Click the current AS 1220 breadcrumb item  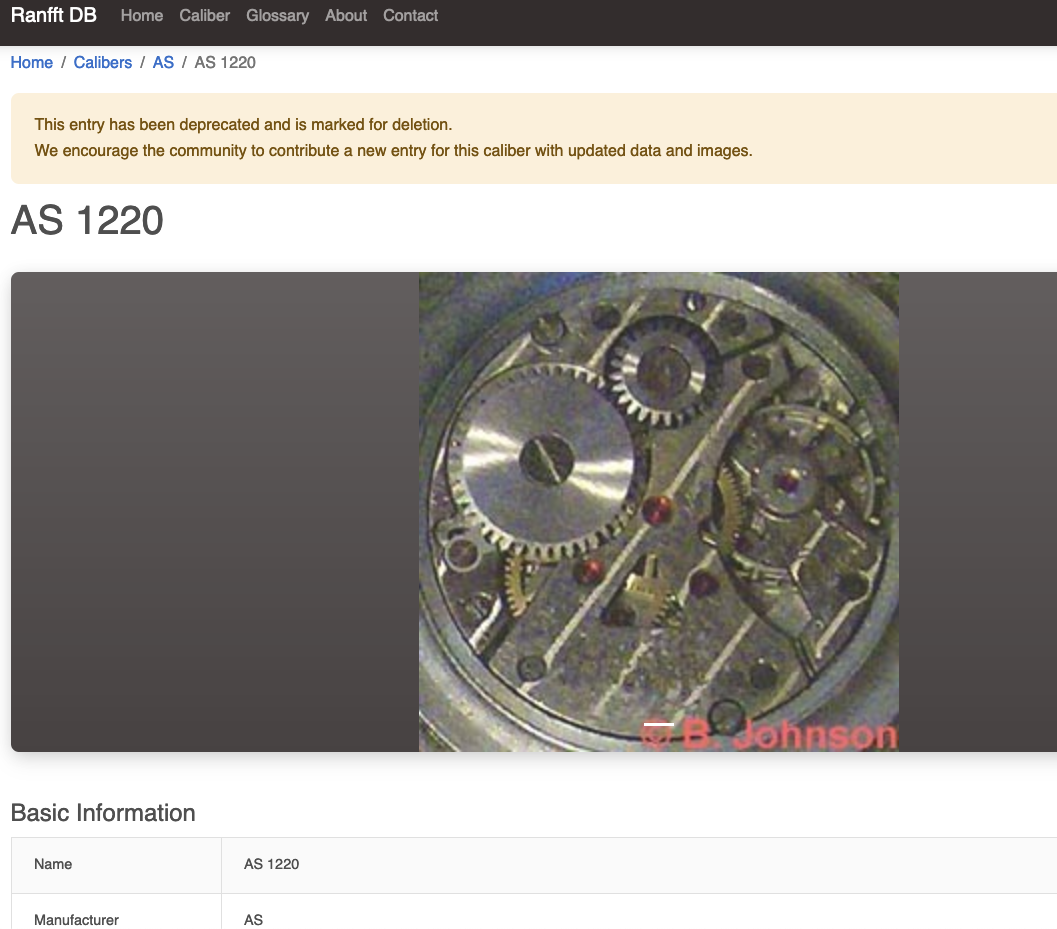coord(225,62)
